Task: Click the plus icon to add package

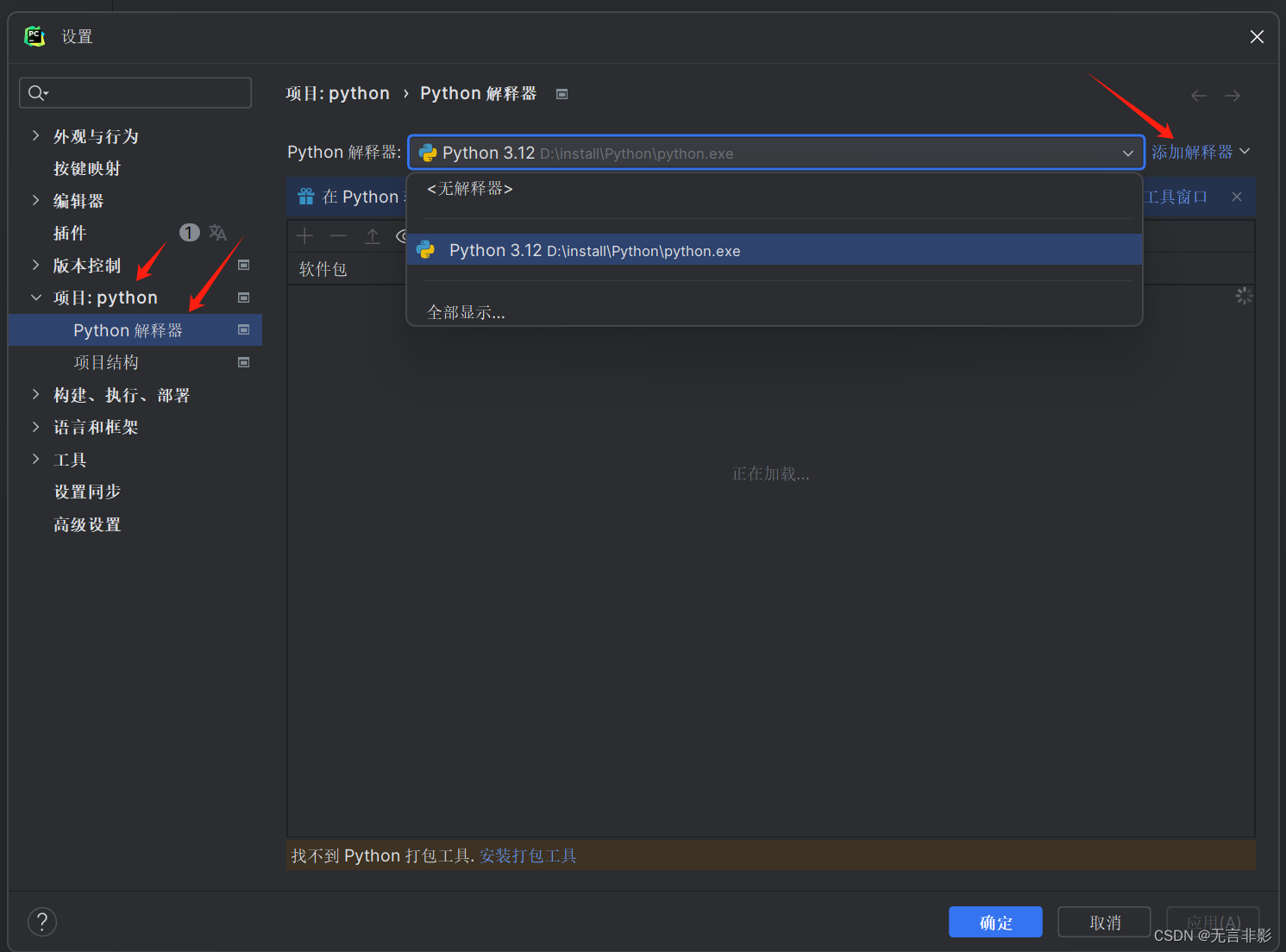Action: click(x=305, y=235)
